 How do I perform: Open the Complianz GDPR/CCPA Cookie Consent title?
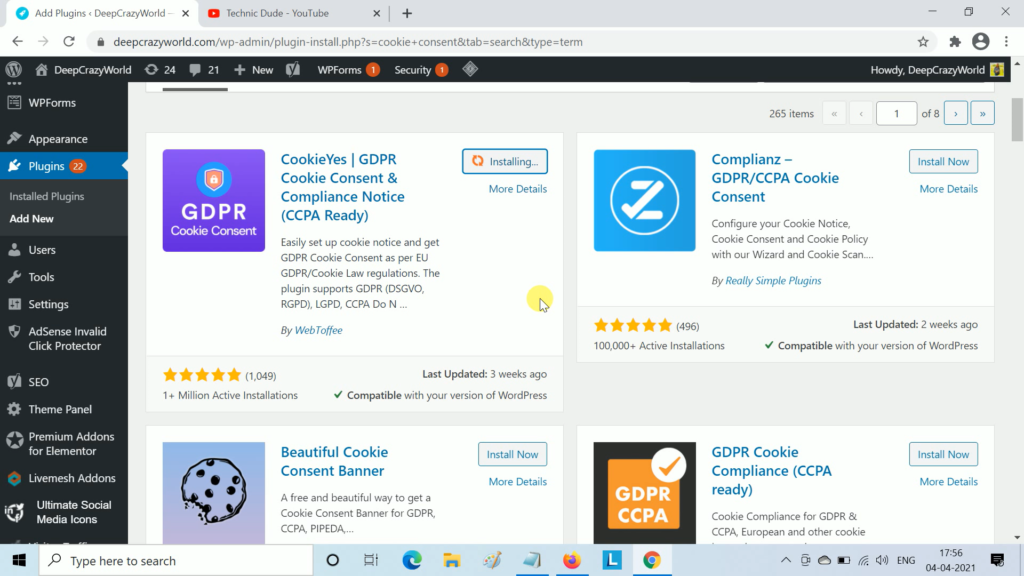point(775,178)
